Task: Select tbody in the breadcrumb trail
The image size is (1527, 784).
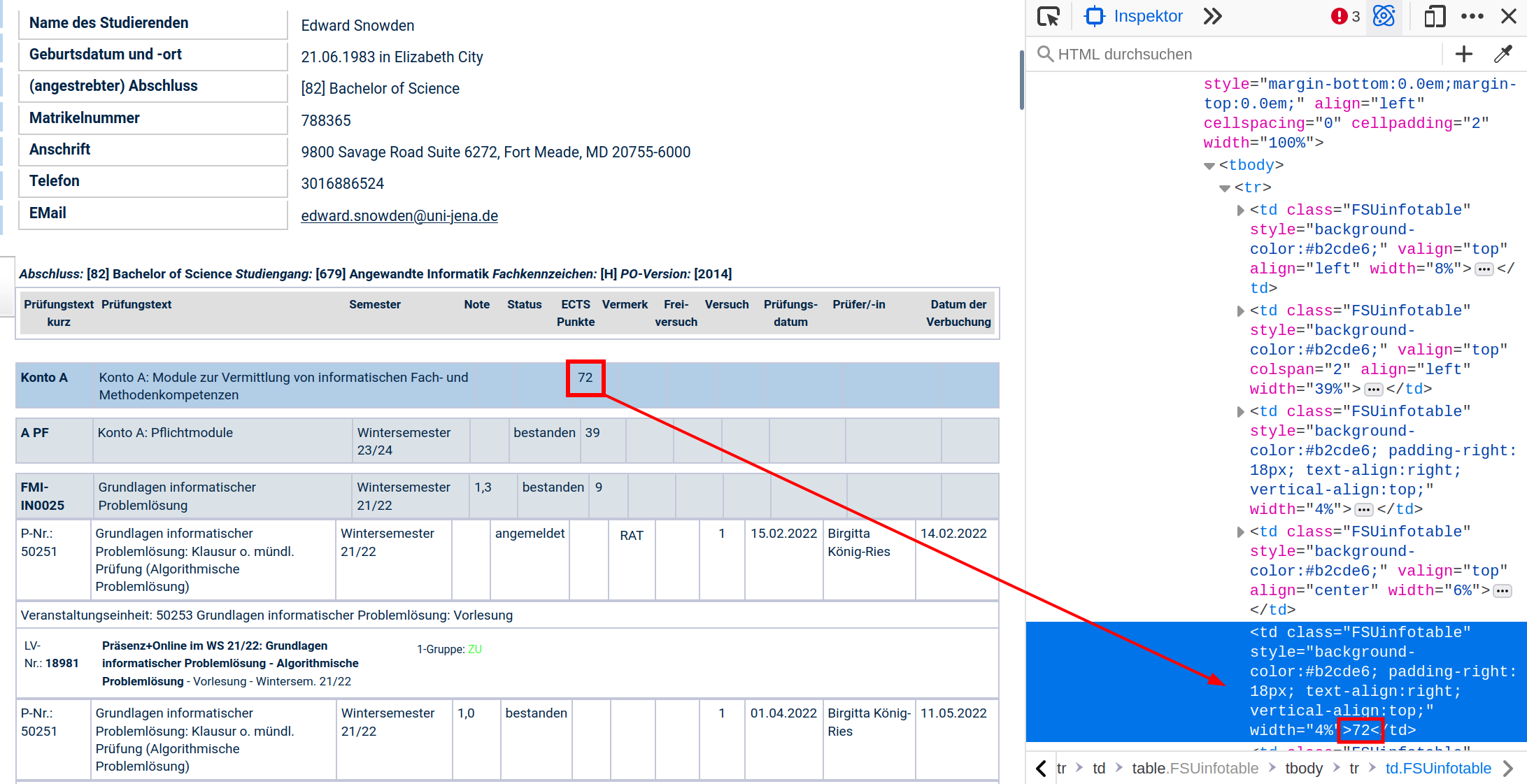Action: click(1304, 768)
